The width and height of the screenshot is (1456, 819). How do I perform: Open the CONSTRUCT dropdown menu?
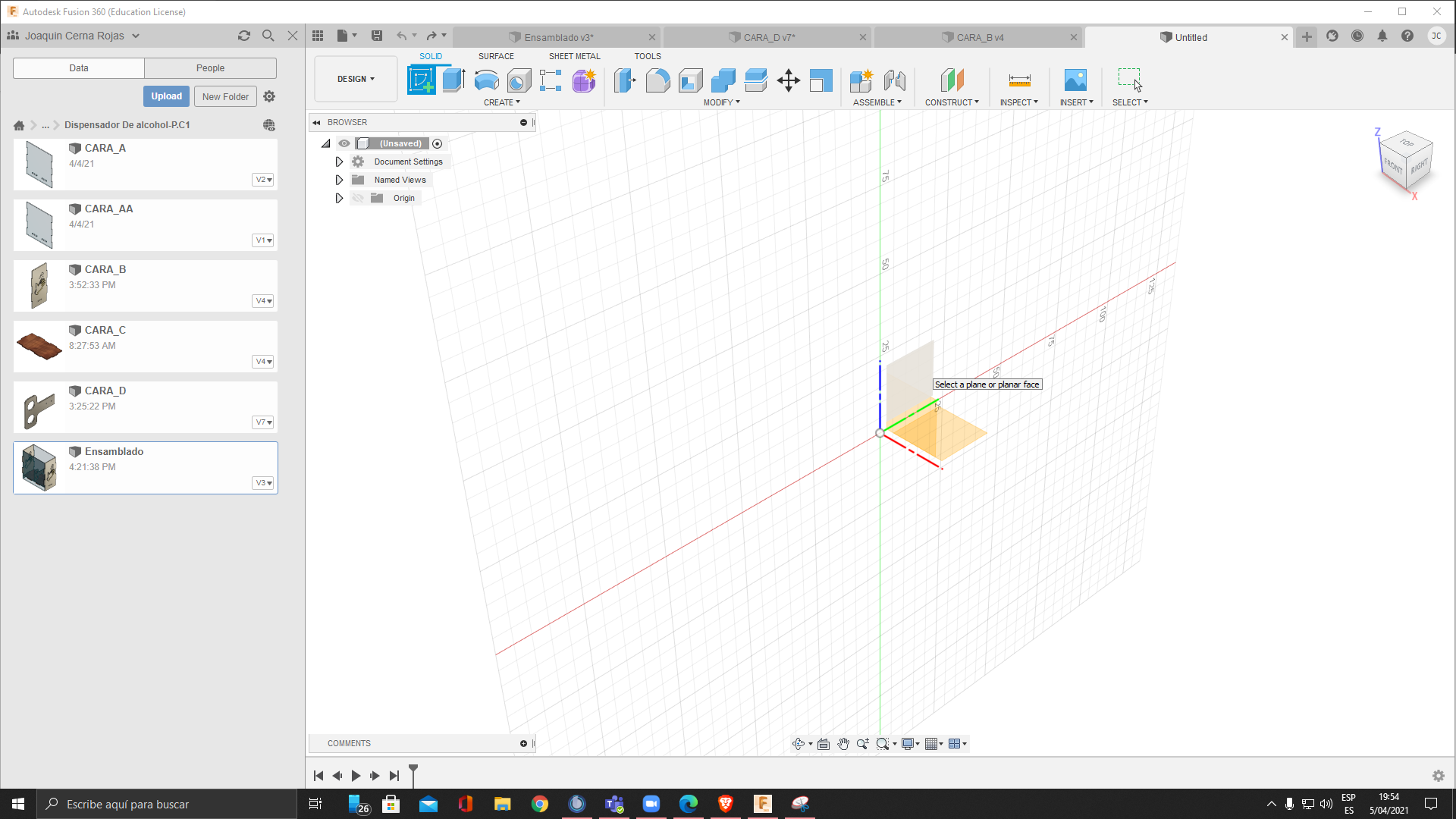coord(952,102)
